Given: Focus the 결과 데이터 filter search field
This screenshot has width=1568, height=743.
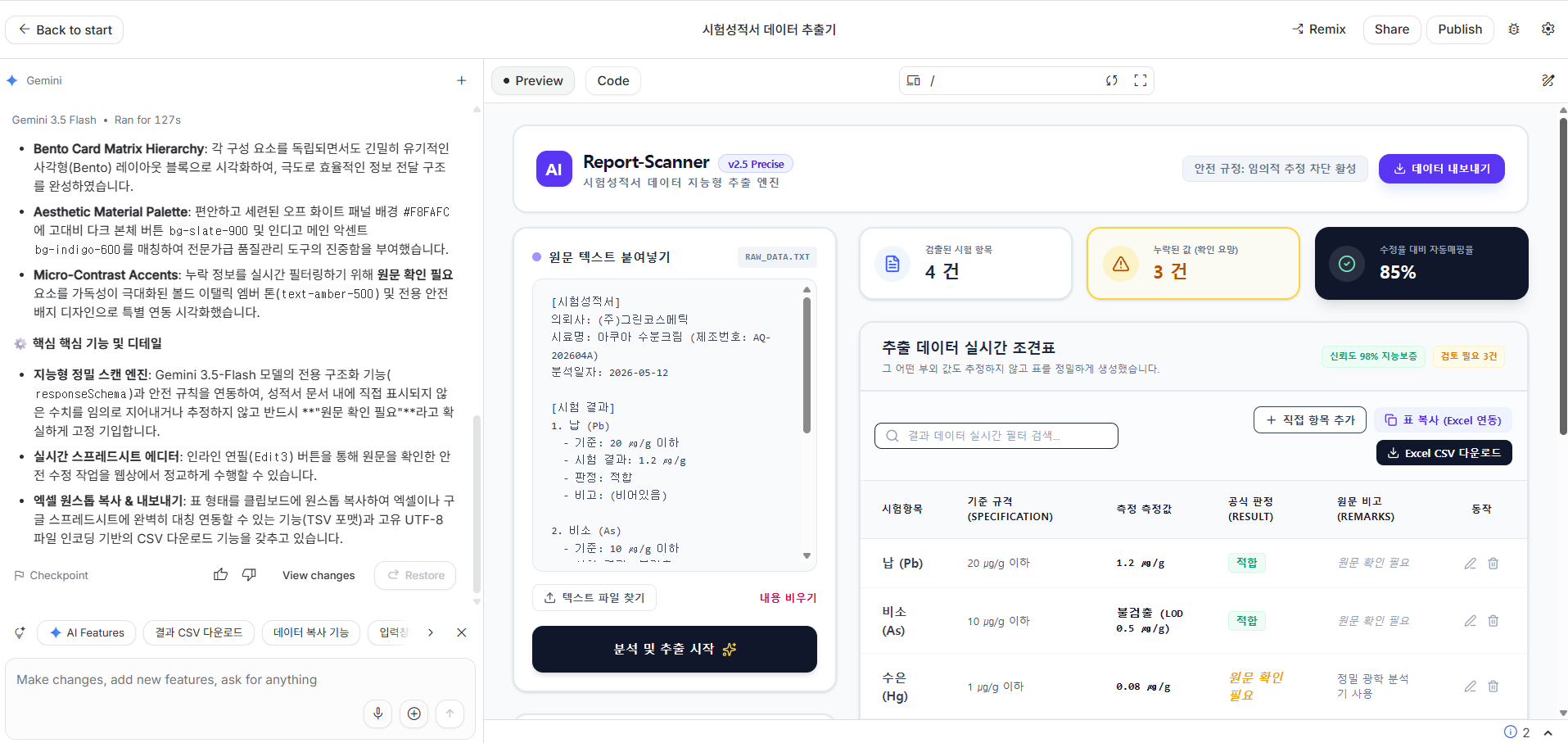Looking at the screenshot, I should click(x=996, y=436).
